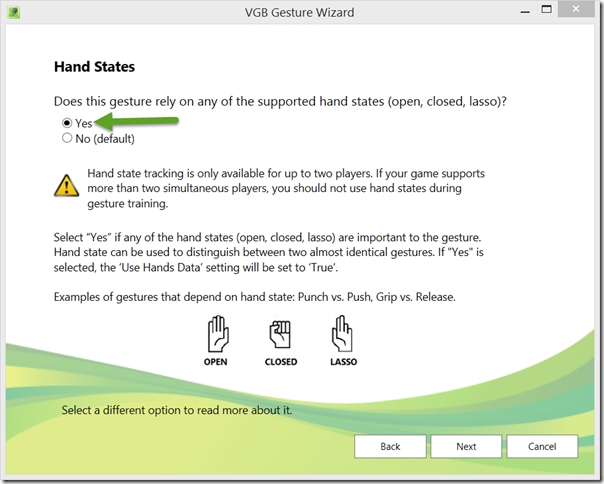604x484 pixels.
Task: Cancel the gesture wizard
Action: [542, 446]
